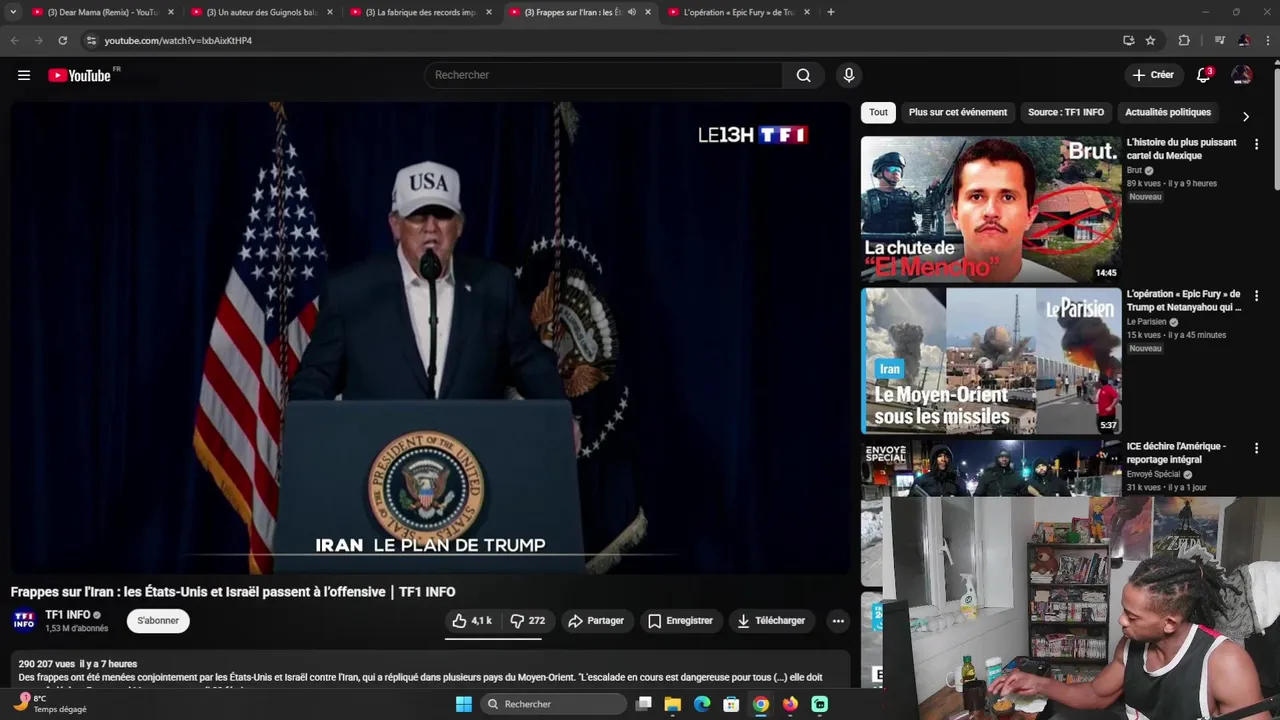Open L'opération Epic Fury video title
Viewport: 1280px width, 720px height.
pyautogui.click(x=1184, y=301)
